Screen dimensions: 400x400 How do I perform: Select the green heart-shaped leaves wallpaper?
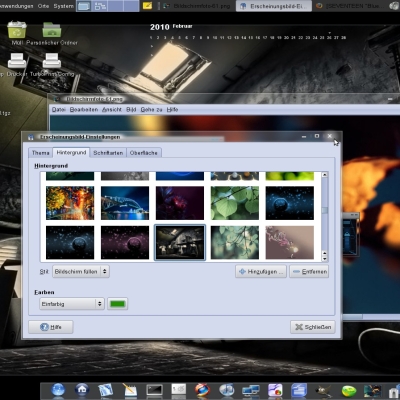[235, 203]
